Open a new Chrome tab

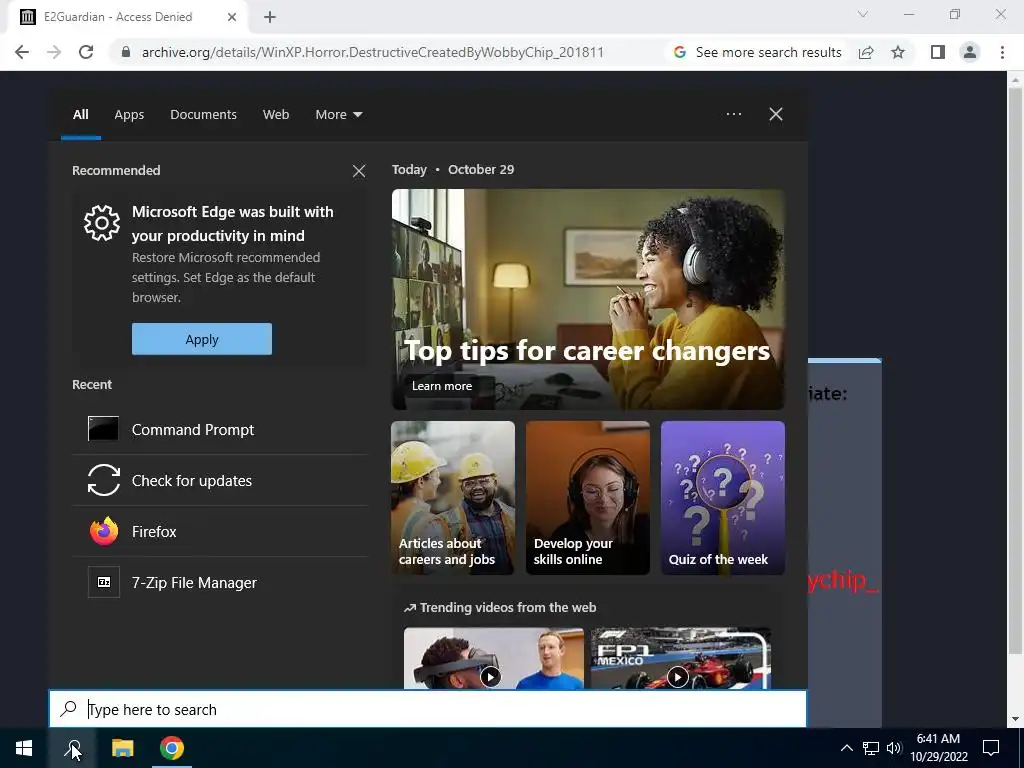click(270, 17)
